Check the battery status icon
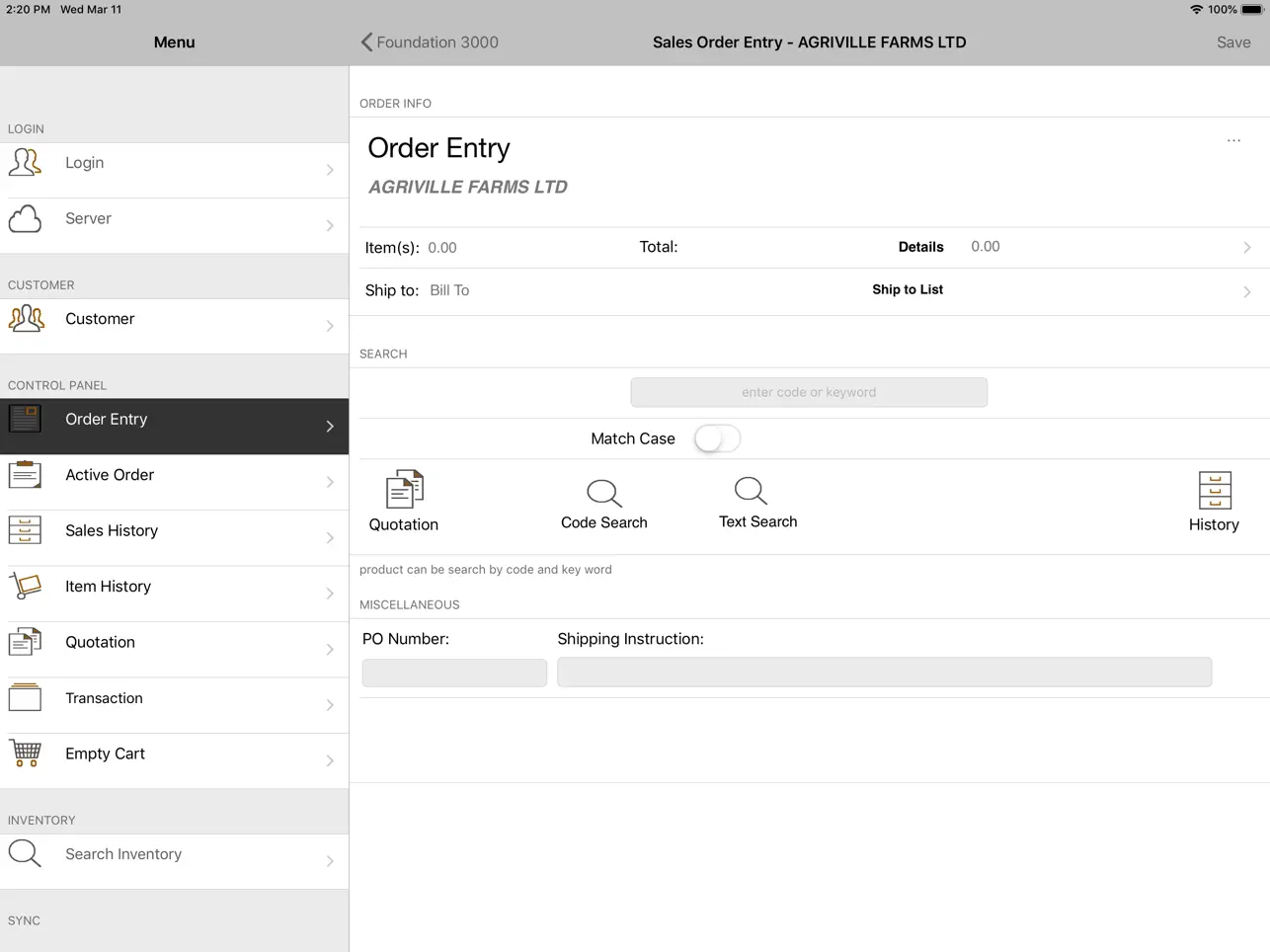 pyautogui.click(x=1251, y=10)
